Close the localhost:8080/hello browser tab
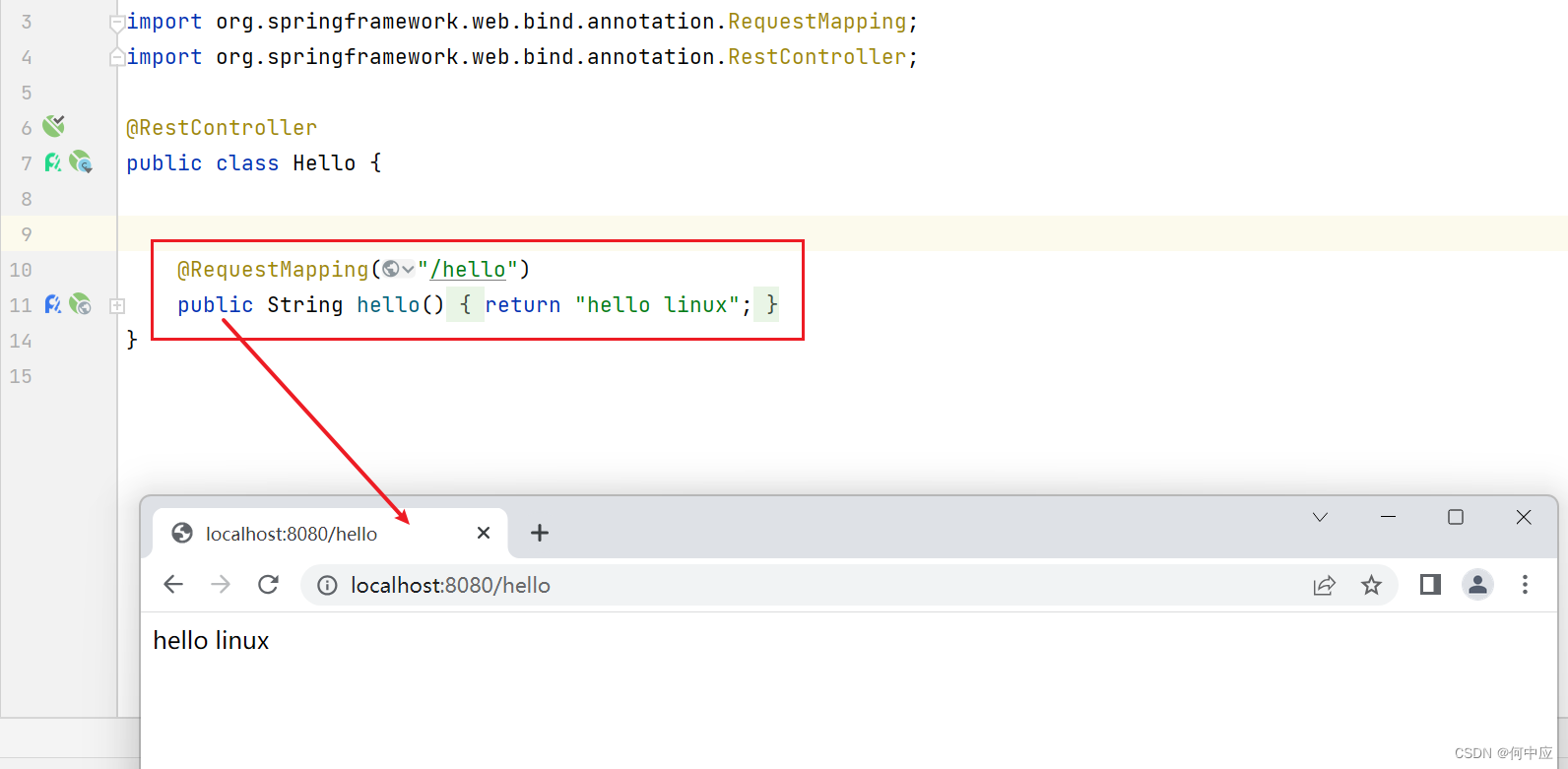1568x769 pixels. tap(484, 533)
